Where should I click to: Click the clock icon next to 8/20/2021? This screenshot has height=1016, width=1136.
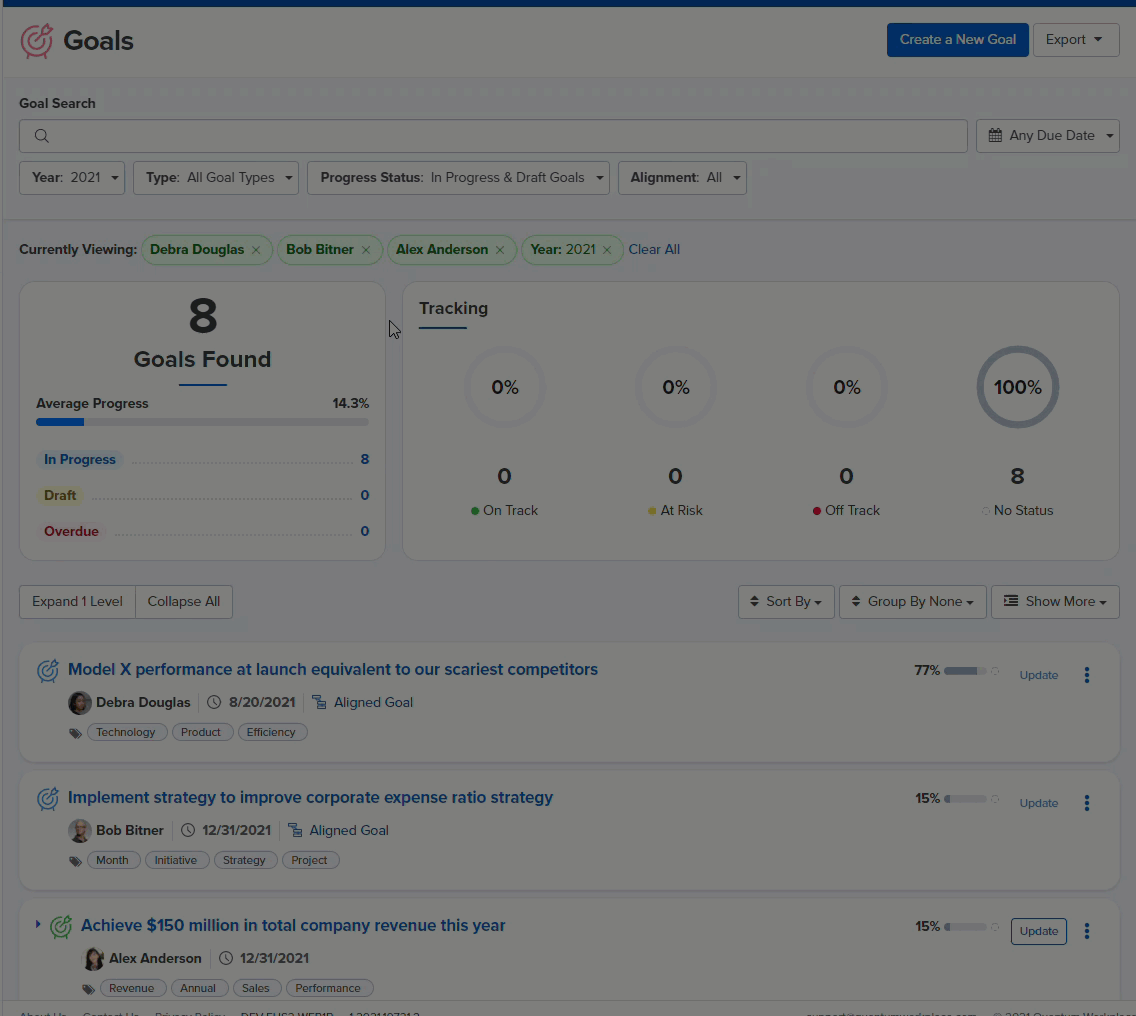(214, 702)
